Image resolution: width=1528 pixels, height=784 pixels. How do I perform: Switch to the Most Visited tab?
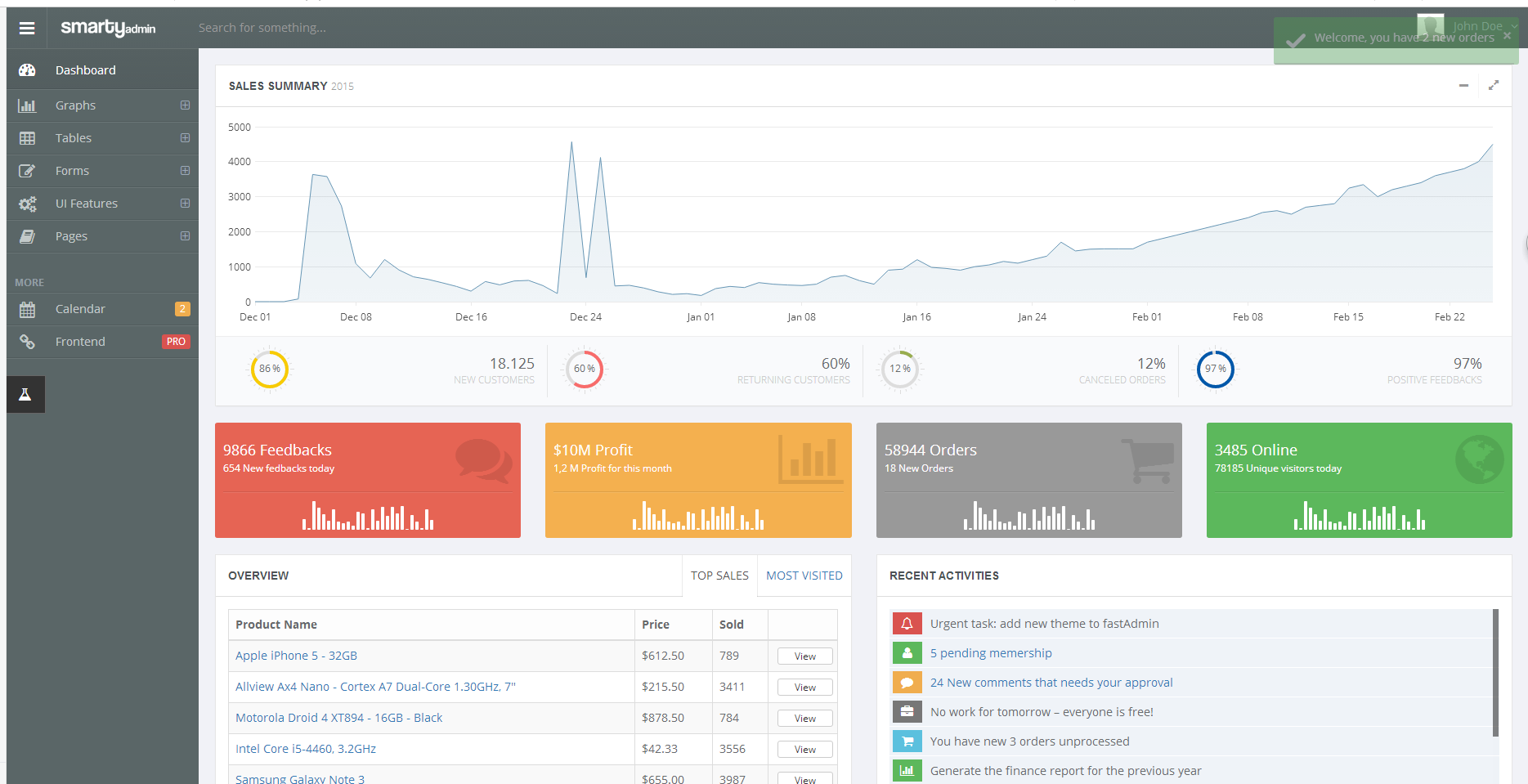[x=804, y=576]
